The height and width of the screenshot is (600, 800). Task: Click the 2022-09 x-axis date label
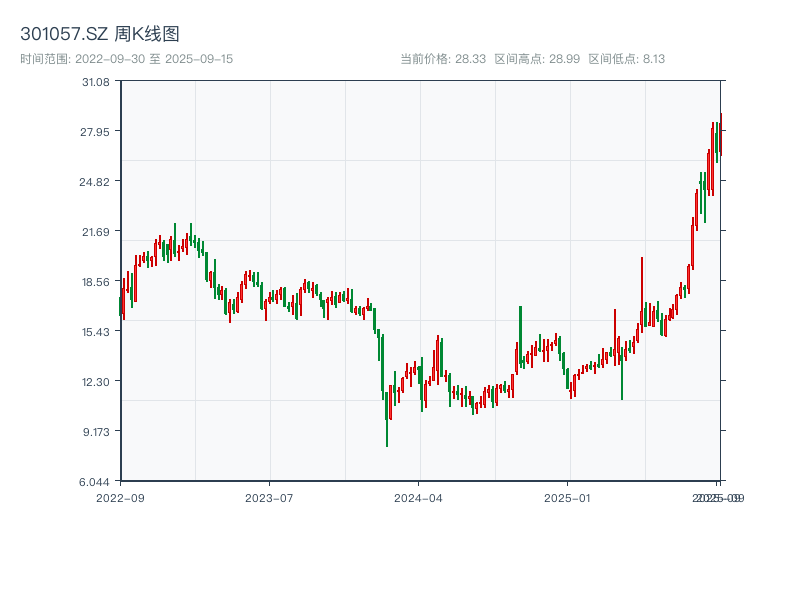(x=120, y=497)
